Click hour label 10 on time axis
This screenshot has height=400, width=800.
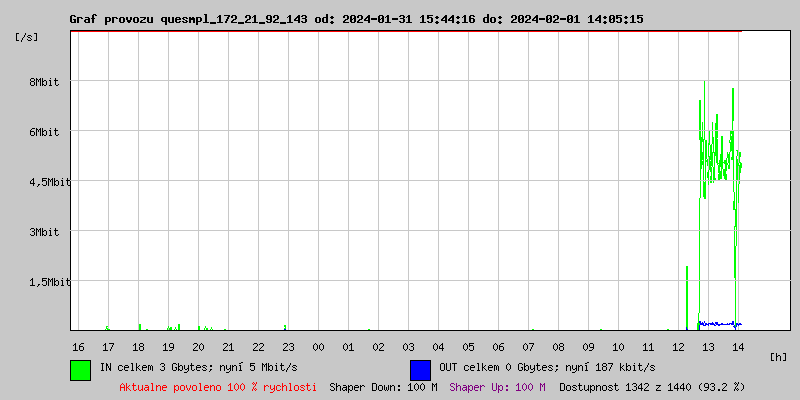point(618,347)
